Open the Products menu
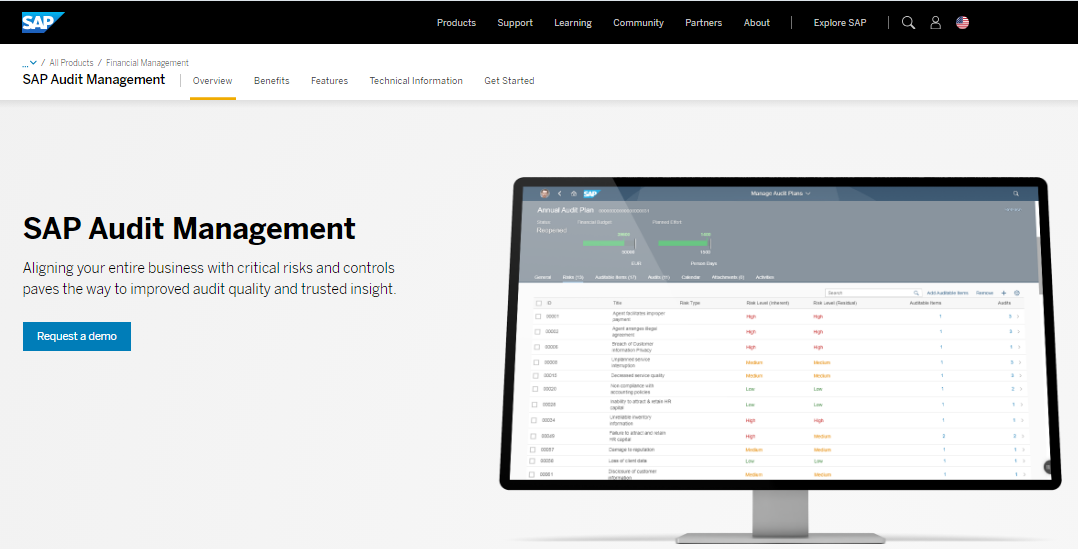This screenshot has width=1078, height=549. click(x=456, y=23)
